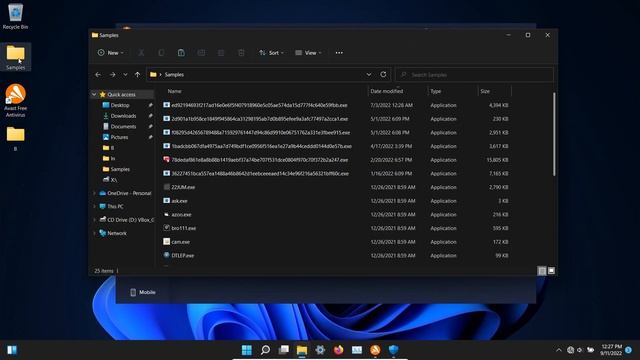Go back with the back arrow

(98, 75)
